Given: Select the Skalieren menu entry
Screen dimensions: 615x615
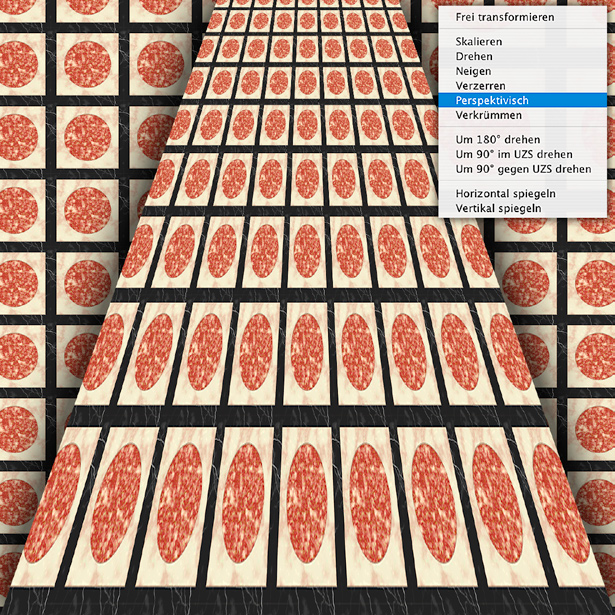Looking at the screenshot, I should pyautogui.click(x=522, y=42).
